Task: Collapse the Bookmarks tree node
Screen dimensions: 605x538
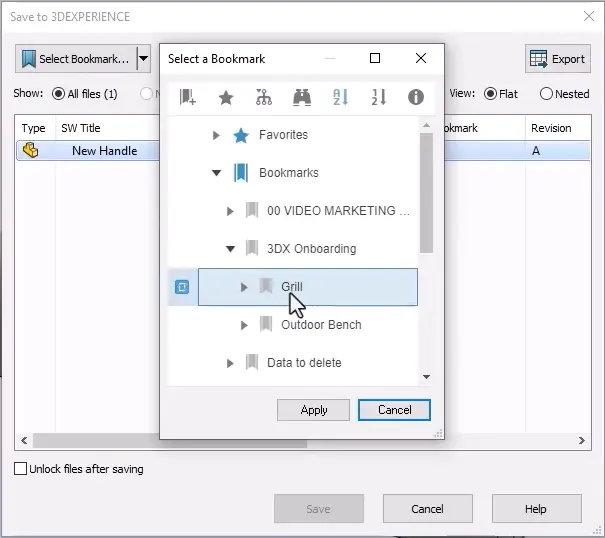Action: [216, 173]
